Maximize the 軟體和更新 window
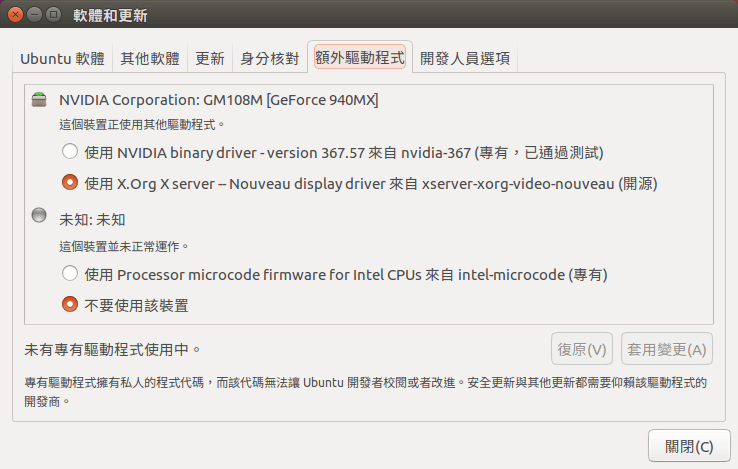738x469 pixels. pos(54,15)
